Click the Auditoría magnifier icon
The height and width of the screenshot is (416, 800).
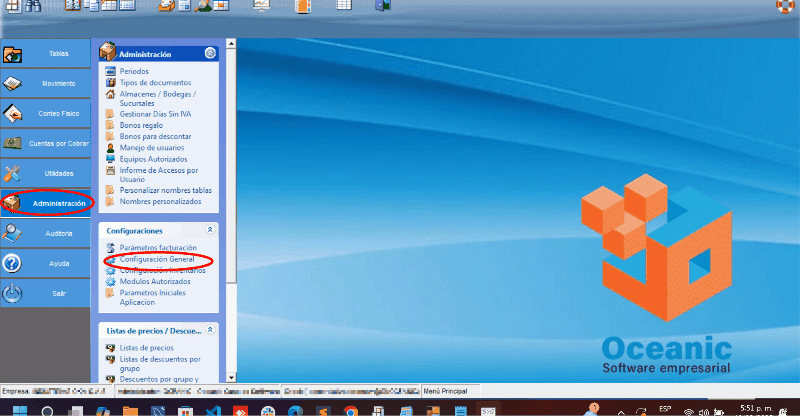[13, 233]
